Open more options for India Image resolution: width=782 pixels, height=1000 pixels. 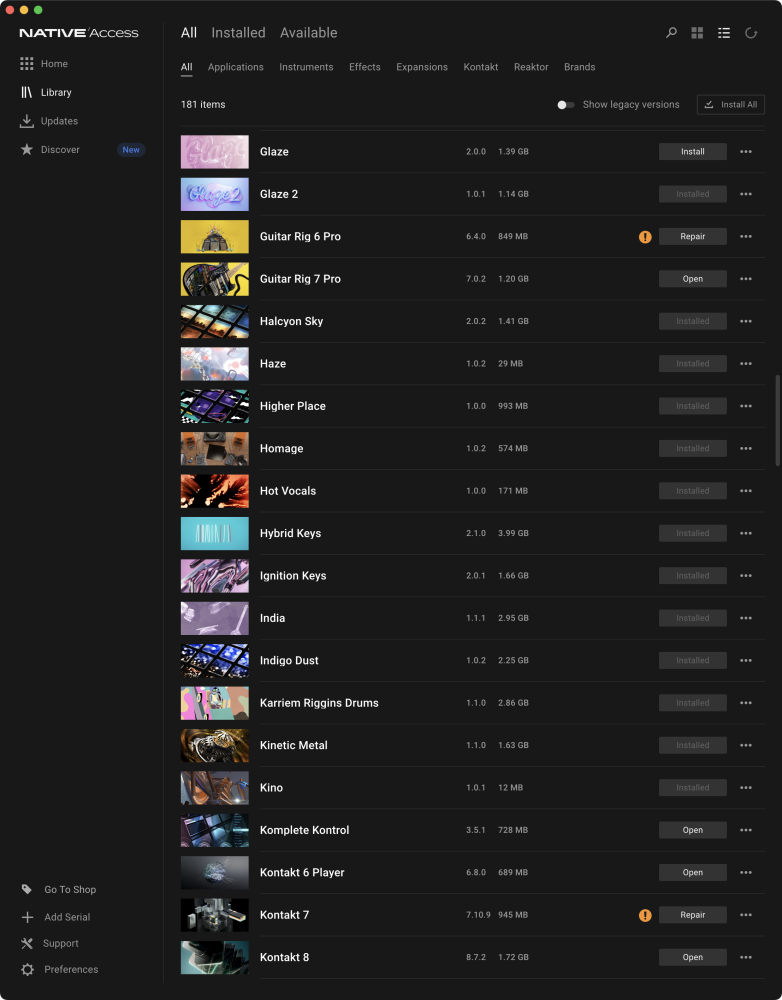[x=746, y=618]
